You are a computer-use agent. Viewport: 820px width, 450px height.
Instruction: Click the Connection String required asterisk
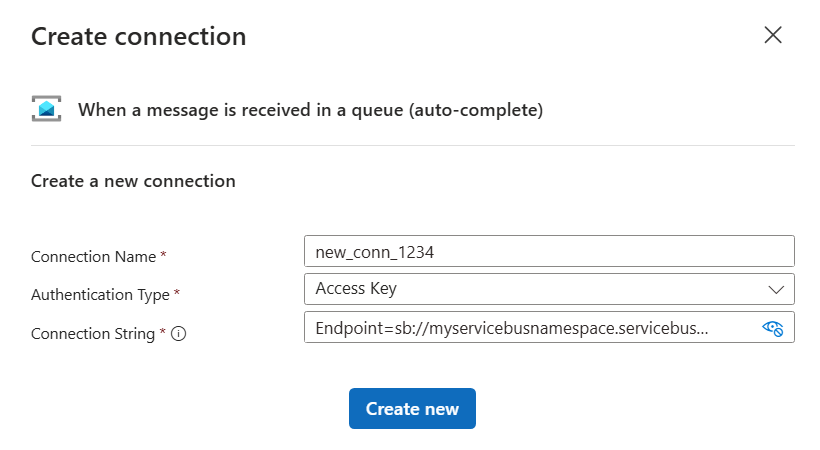coord(162,333)
